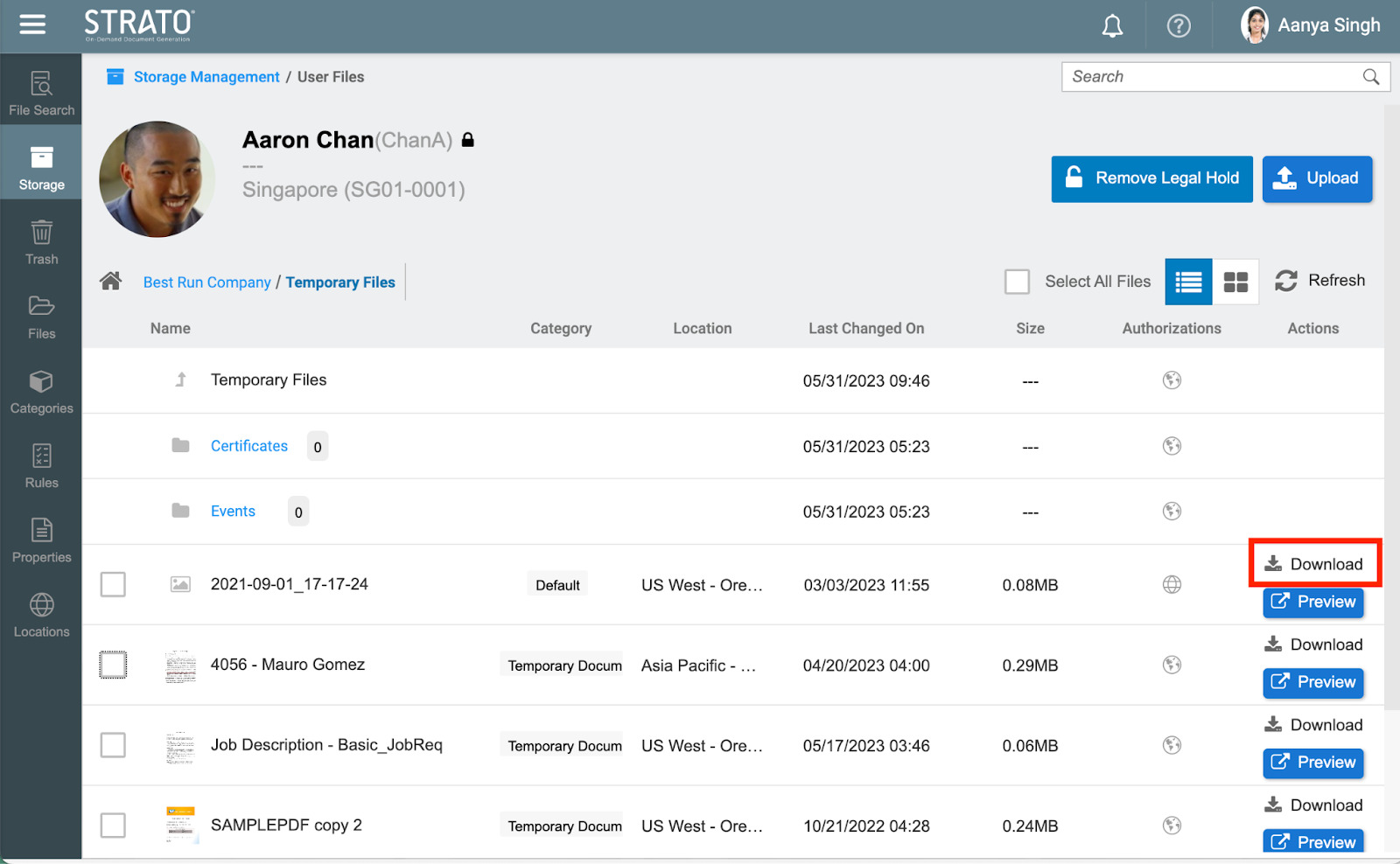
Task: Click the search magnifier icon
Action: (1371, 77)
